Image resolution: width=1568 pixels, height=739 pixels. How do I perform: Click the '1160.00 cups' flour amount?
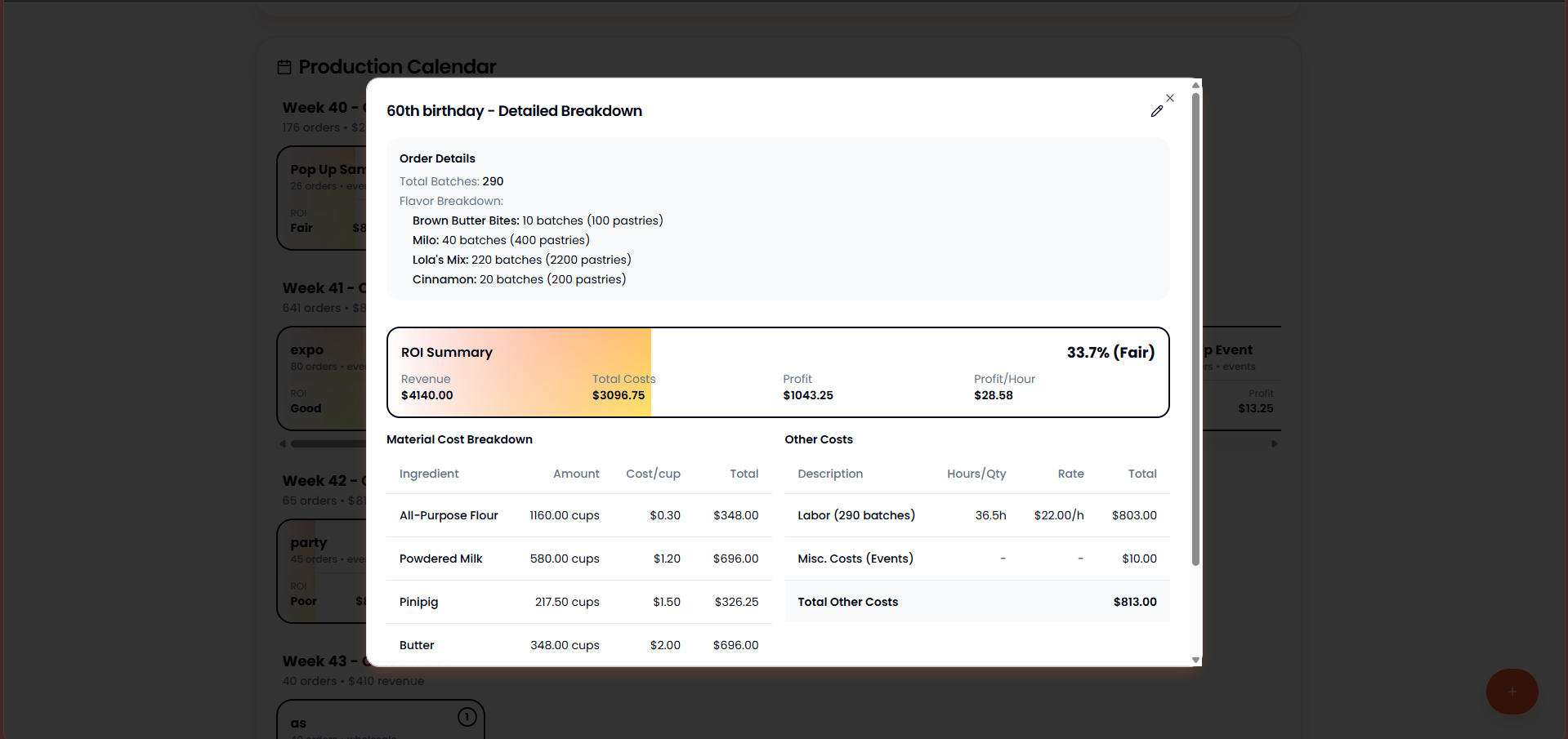565,515
